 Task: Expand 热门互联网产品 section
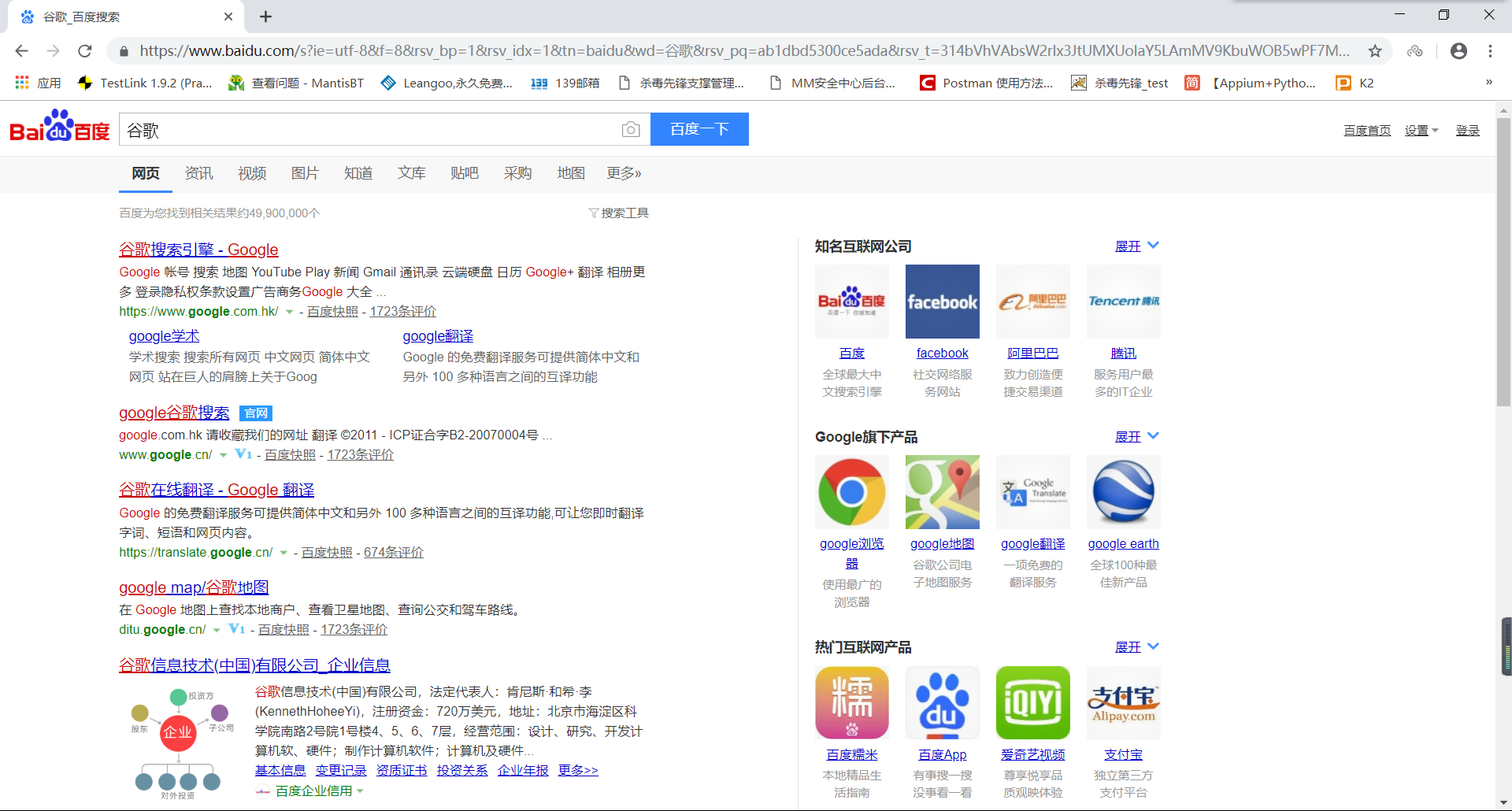(x=1137, y=647)
